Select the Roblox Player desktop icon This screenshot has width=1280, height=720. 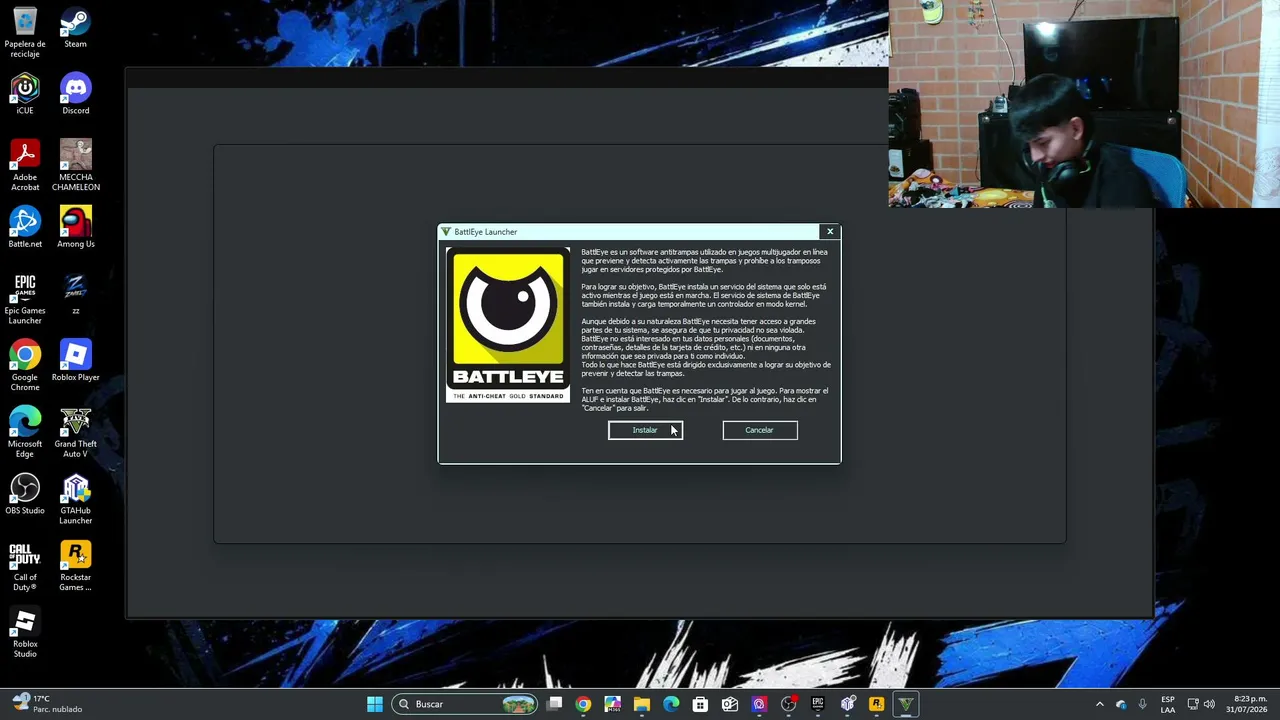pyautogui.click(x=75, y=361)
